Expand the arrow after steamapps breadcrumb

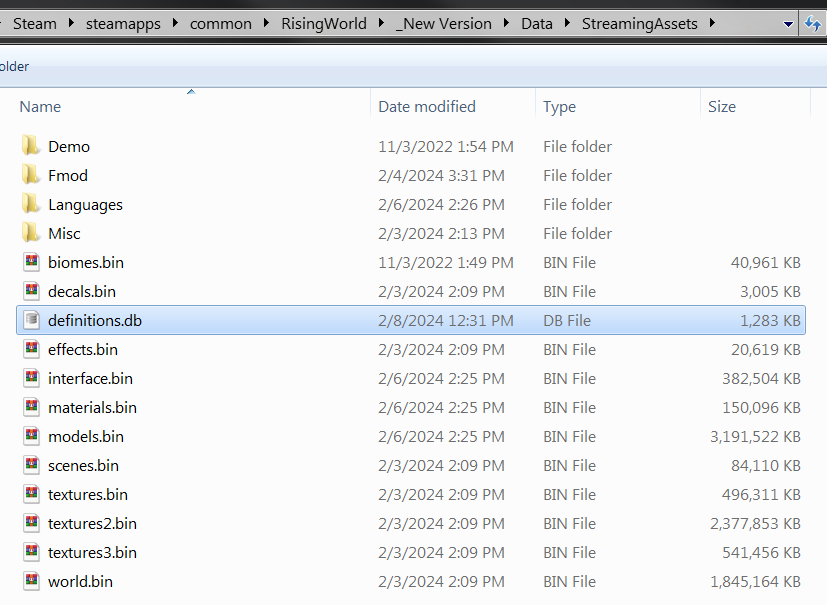[175, 23]
